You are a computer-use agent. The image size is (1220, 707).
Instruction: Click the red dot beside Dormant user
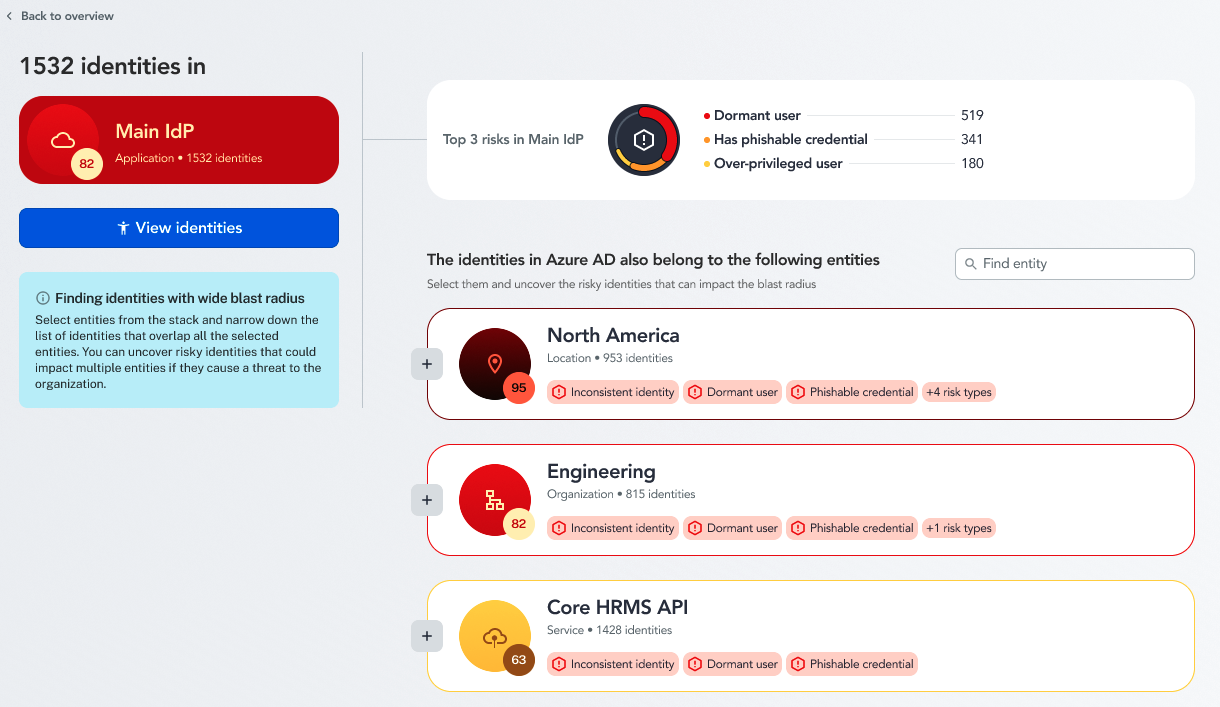[707, 116]
